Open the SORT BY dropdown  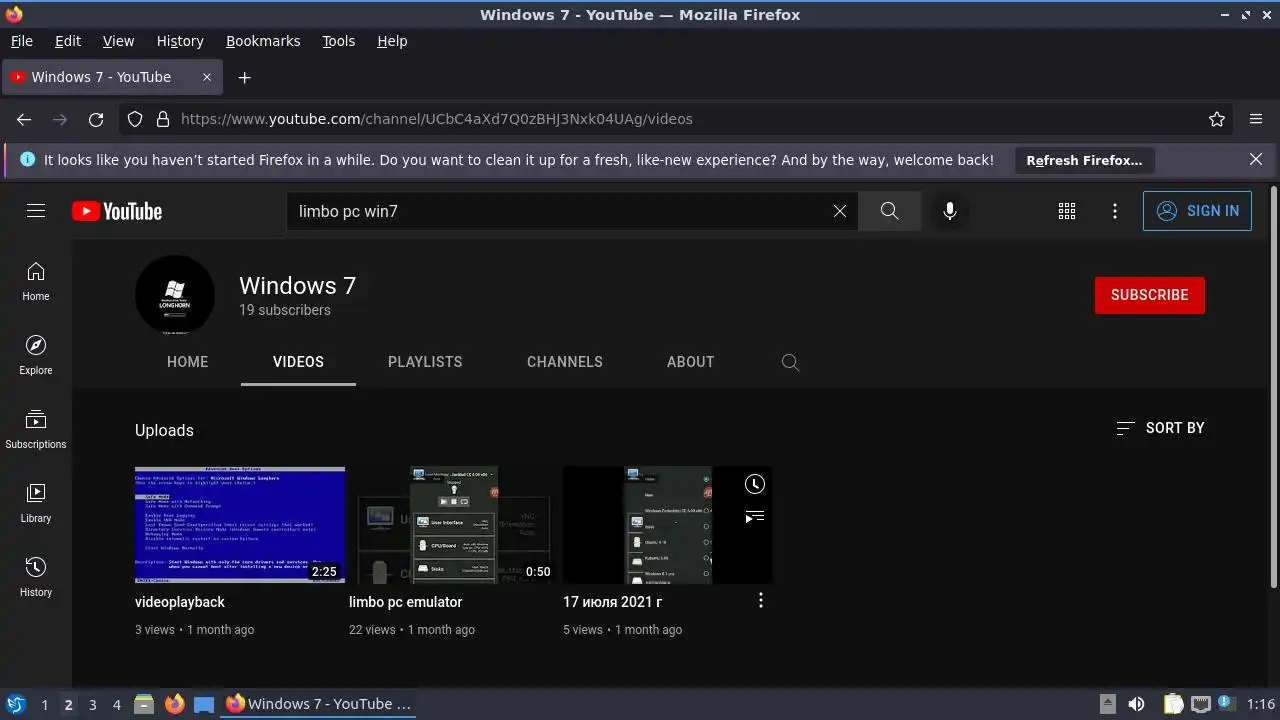tap(1160, 428)
